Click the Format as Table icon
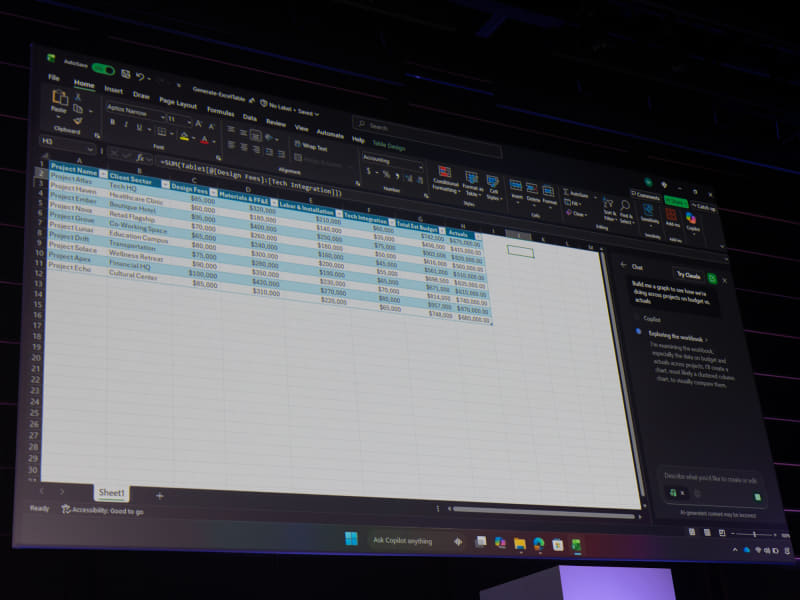This screenshot has height=600, width=800. tap(471, 183)
